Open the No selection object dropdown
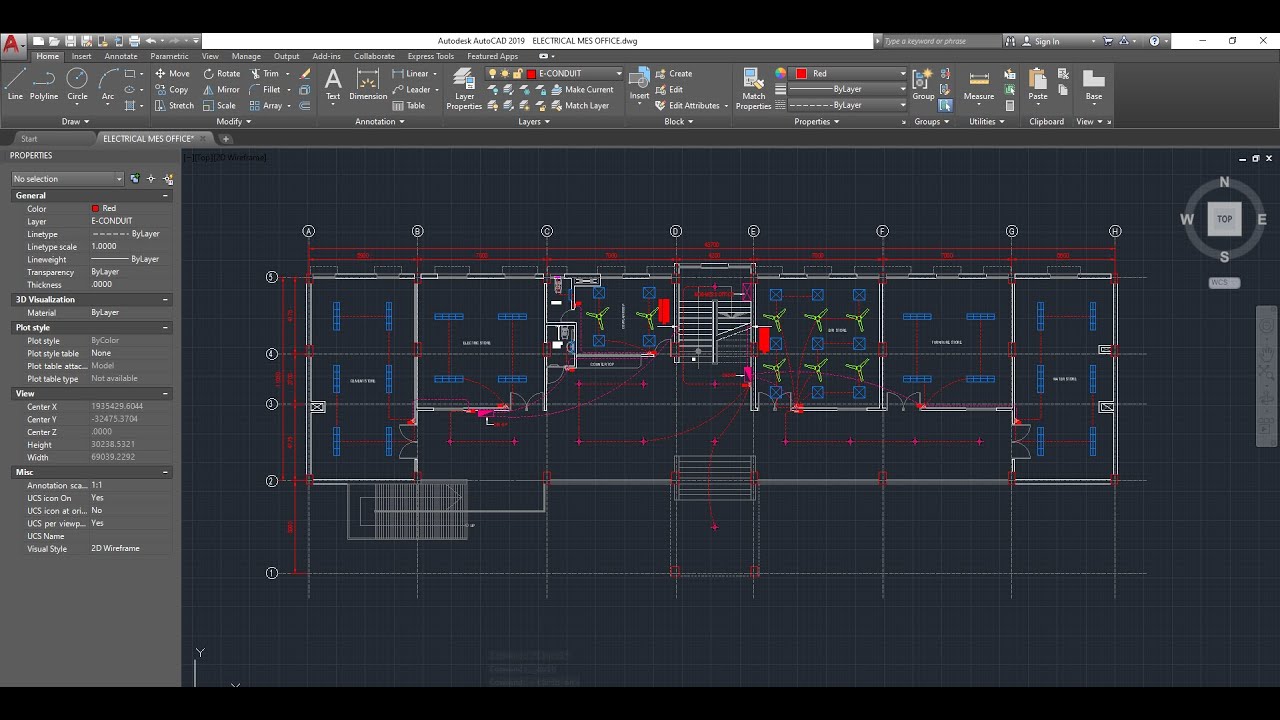The width and height of the screenshot is (1280, 720). pyautogui.click(x=68, y=179)
